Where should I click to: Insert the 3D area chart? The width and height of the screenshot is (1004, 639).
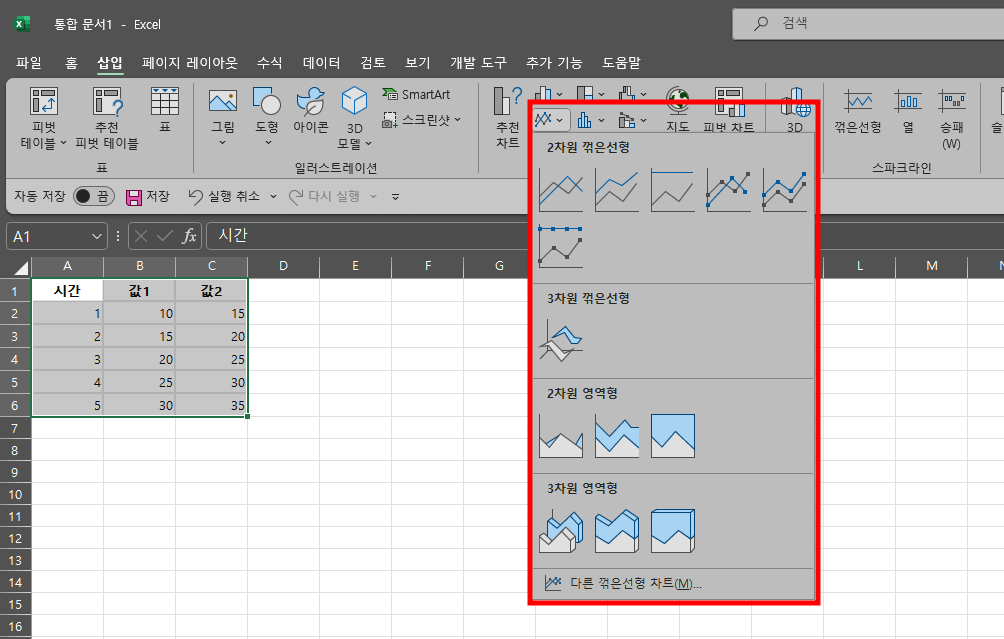[x=561, y=531]
